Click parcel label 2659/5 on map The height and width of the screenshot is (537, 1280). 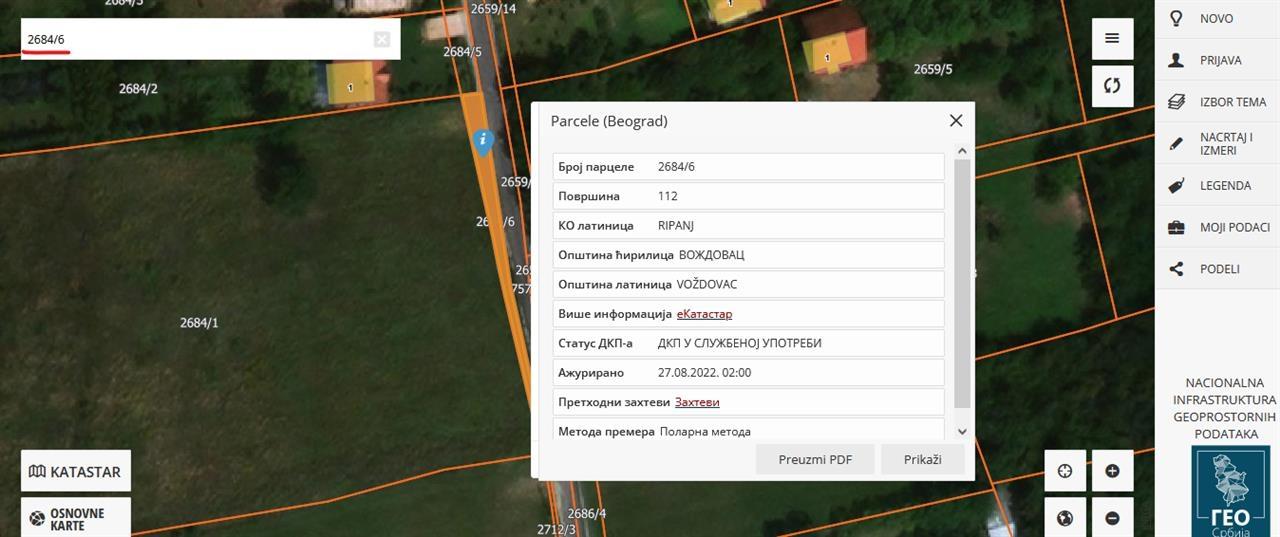[x=933, y=69]
